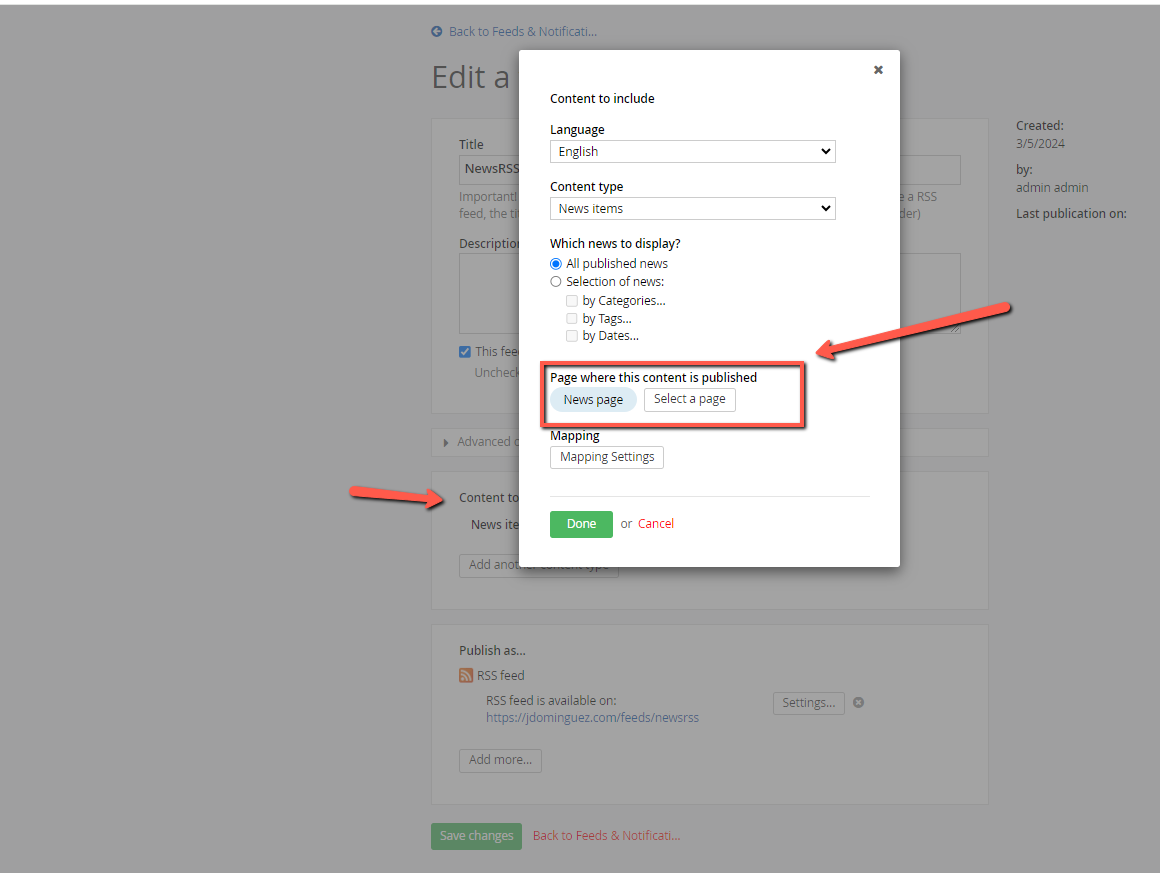The height and width of the screenshot is (873, 1160).
Task: Close the dialog with the X icon
Action: coord(878,70)
